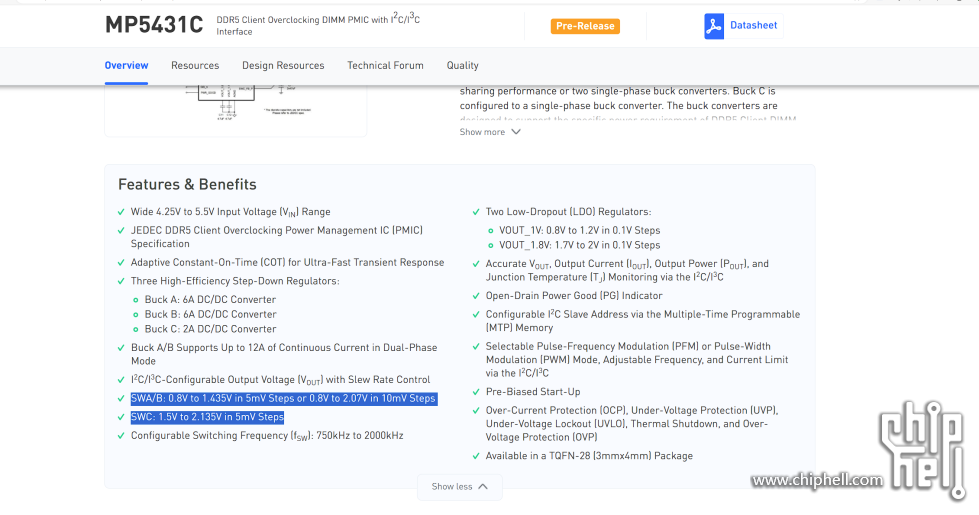Viewport: 979px width, 515px height.
Task: Click 'Two Low-Dropout (LDO) Regulators' text
Action: (568, 212)
